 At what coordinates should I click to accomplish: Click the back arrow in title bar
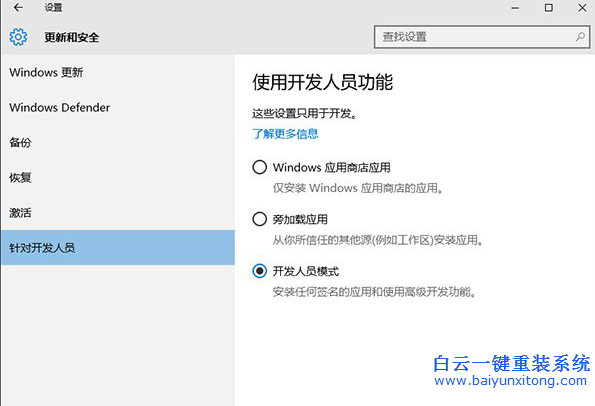[x=18, y=8]
